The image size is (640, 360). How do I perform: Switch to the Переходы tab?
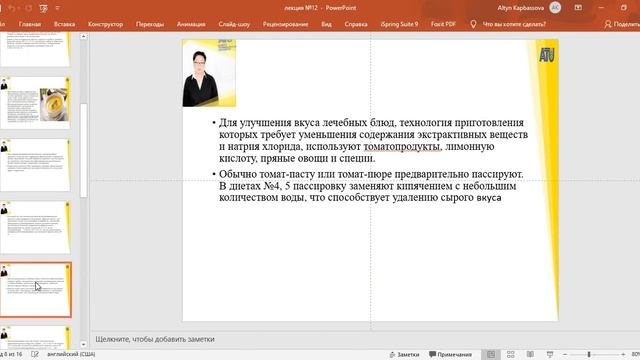[x=150, y=24]
